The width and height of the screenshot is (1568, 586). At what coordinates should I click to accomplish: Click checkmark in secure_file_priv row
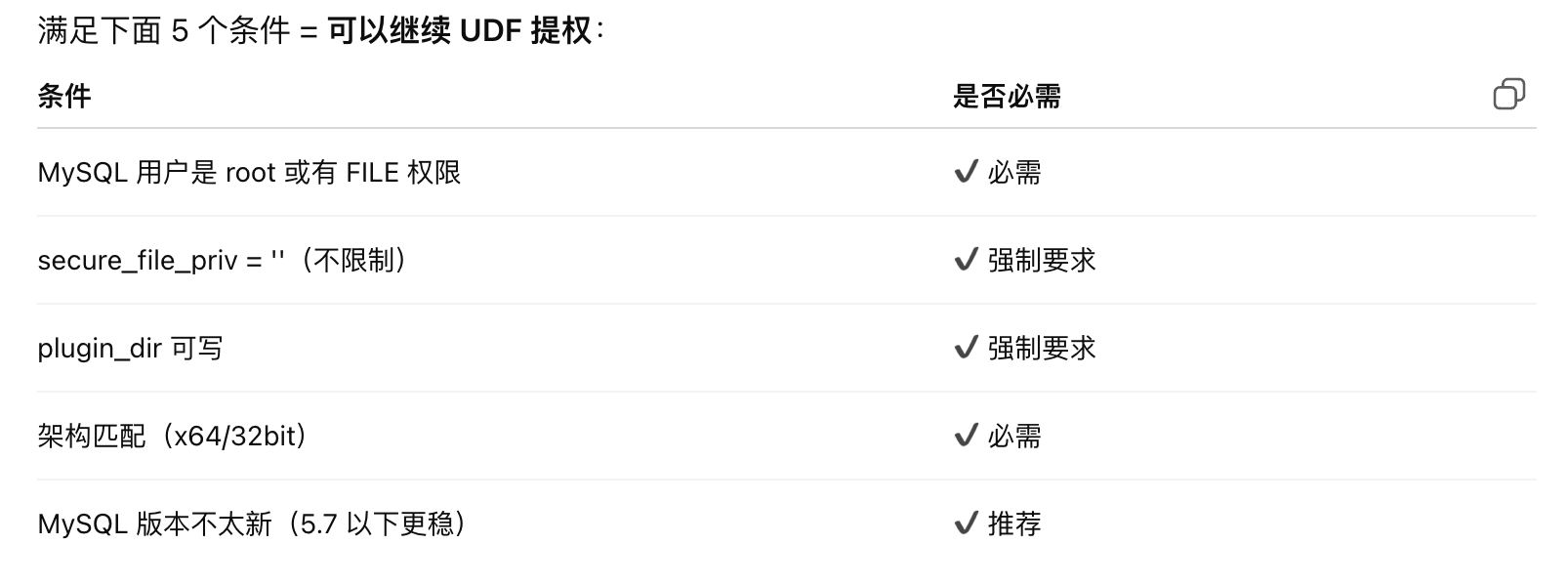coord(966,261)
